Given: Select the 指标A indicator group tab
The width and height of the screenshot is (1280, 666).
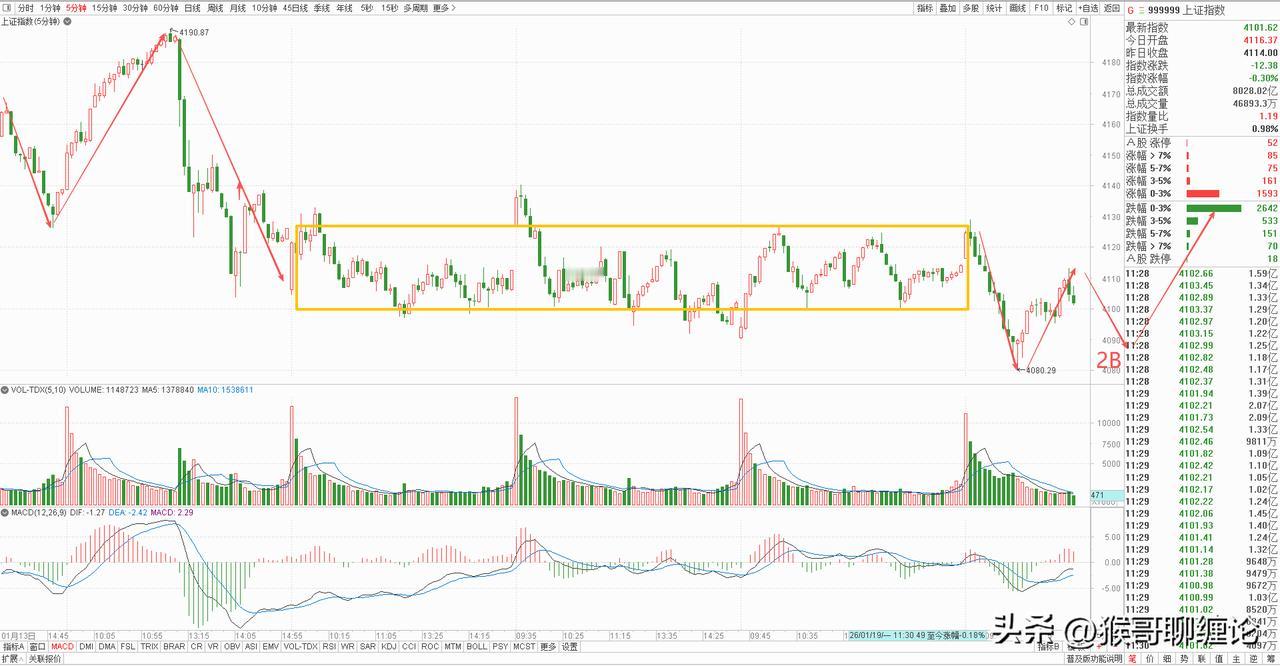Looking at the screenshot, I should click(12, 647).
